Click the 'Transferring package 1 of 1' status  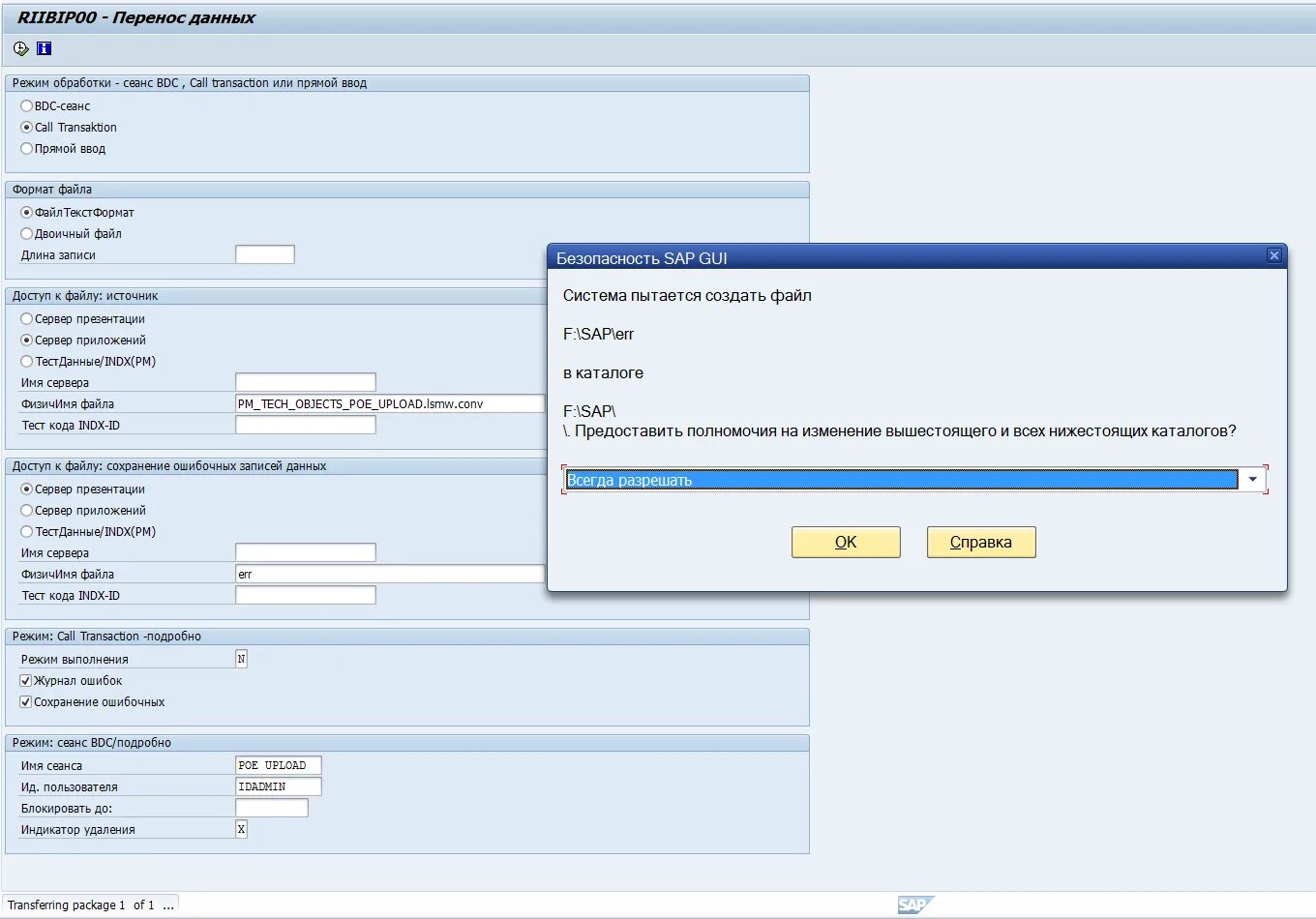(91, 905)
